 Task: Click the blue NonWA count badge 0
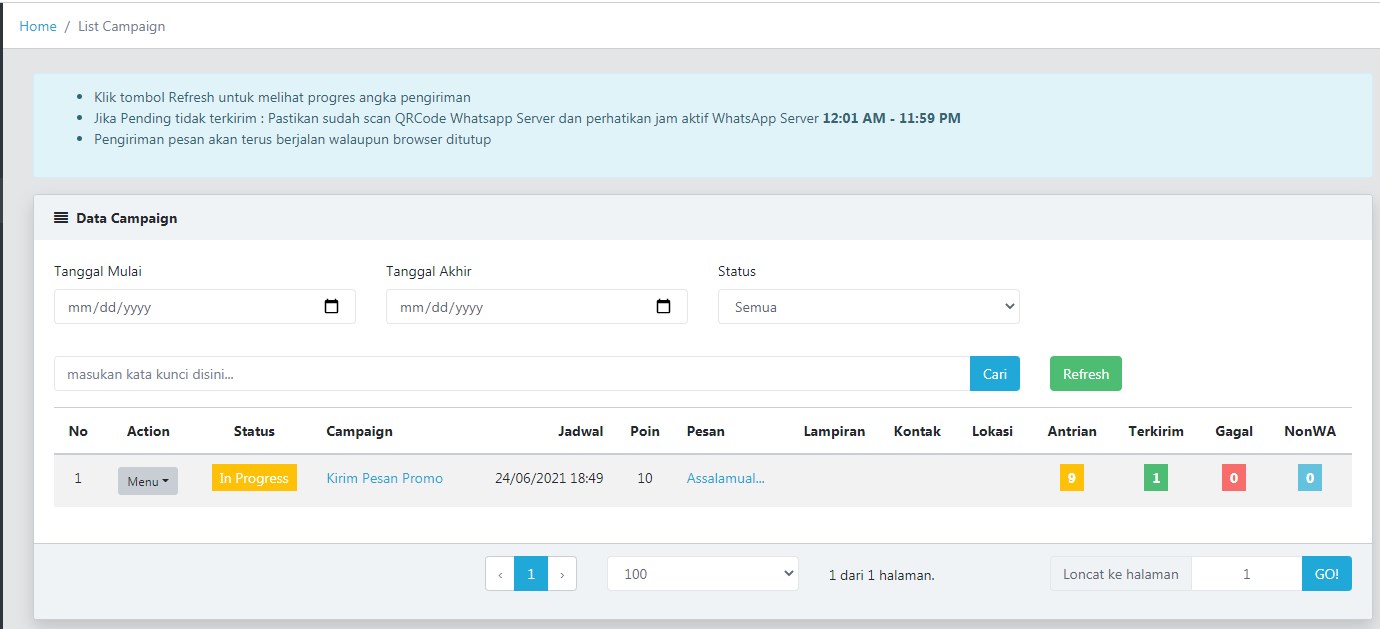click(x=1310, y=478)
